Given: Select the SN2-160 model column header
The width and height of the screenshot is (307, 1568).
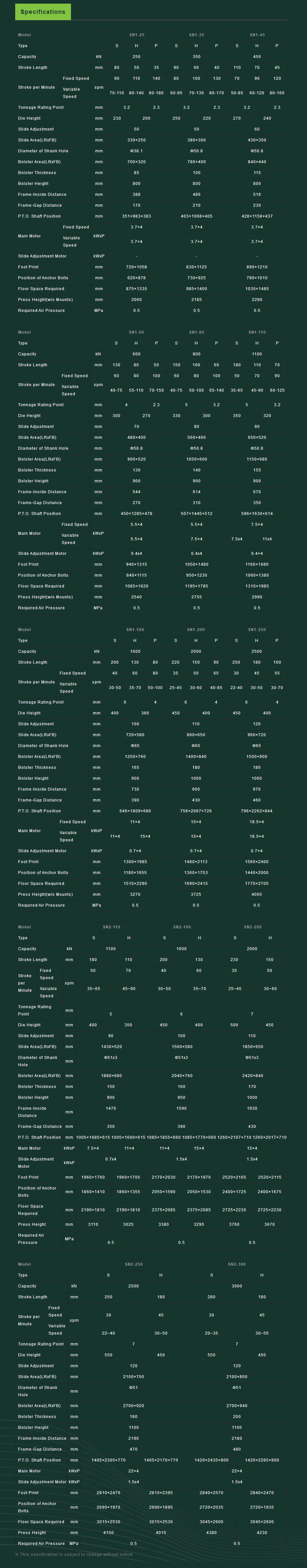Looking at the screenshot, I should tap(182, 927).
